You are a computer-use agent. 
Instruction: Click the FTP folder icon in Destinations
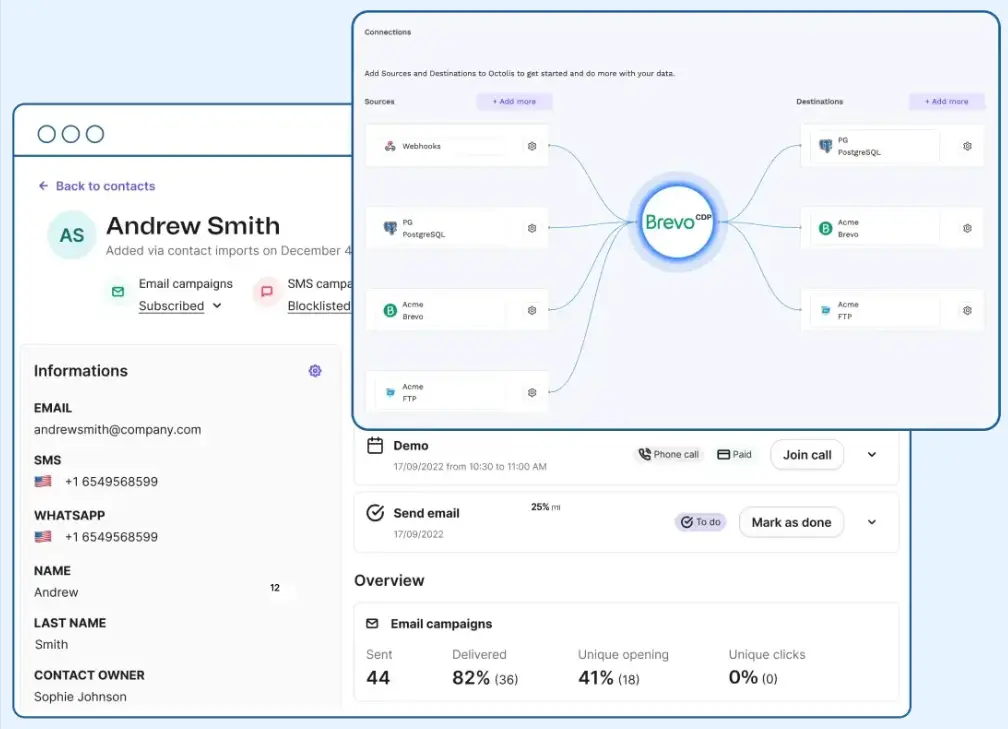coord(825,310)
